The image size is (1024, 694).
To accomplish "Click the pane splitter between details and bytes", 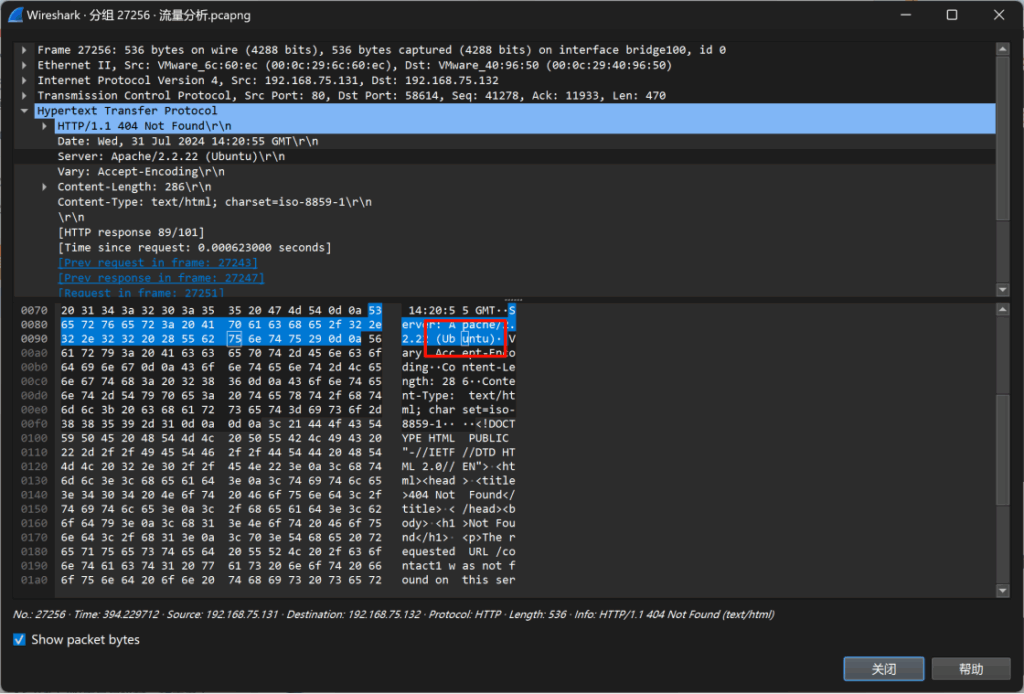I will (x=512, y=299).
